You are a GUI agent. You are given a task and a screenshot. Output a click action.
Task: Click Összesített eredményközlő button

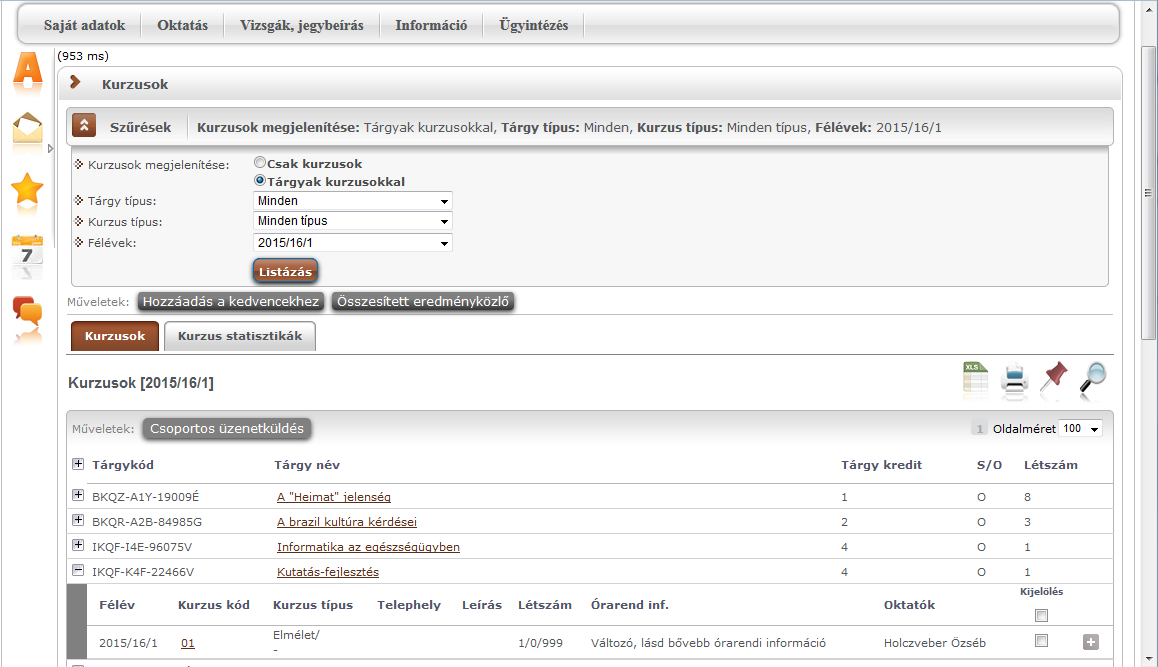(x=422, y=301)
